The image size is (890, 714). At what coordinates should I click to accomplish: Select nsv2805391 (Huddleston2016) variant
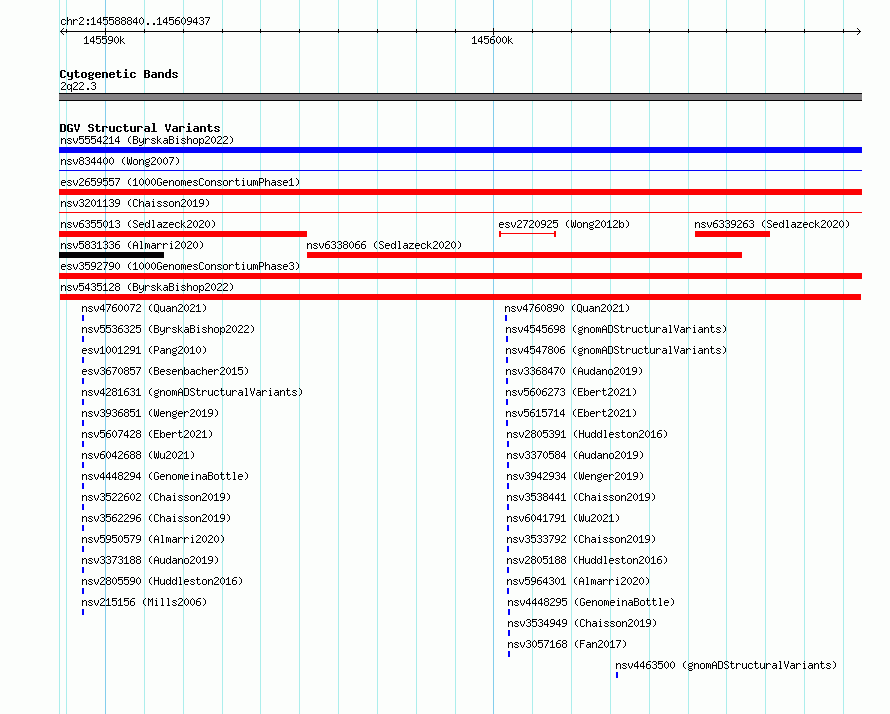click(587, 434)
